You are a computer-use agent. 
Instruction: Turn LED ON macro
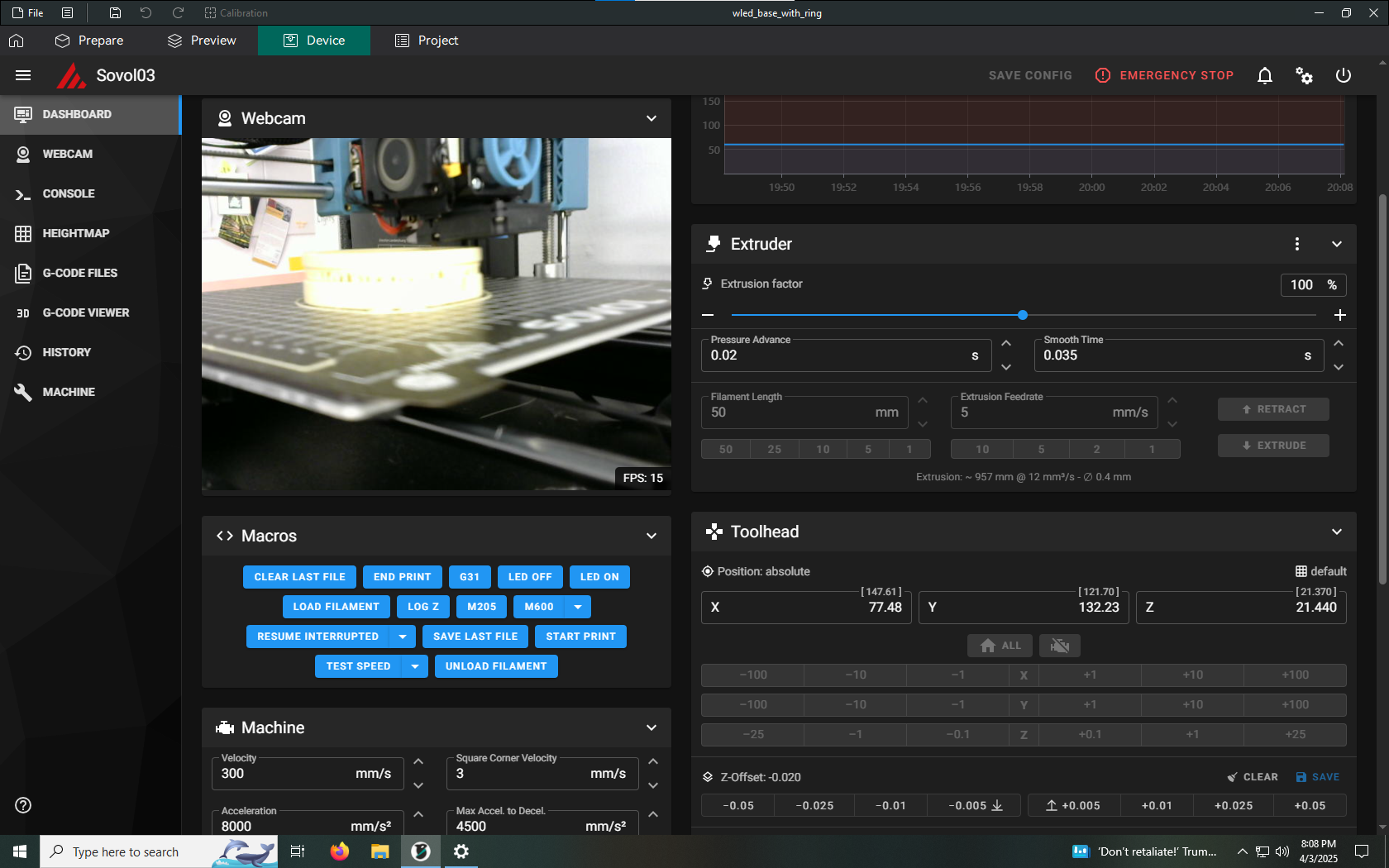(x=599, y=577)
